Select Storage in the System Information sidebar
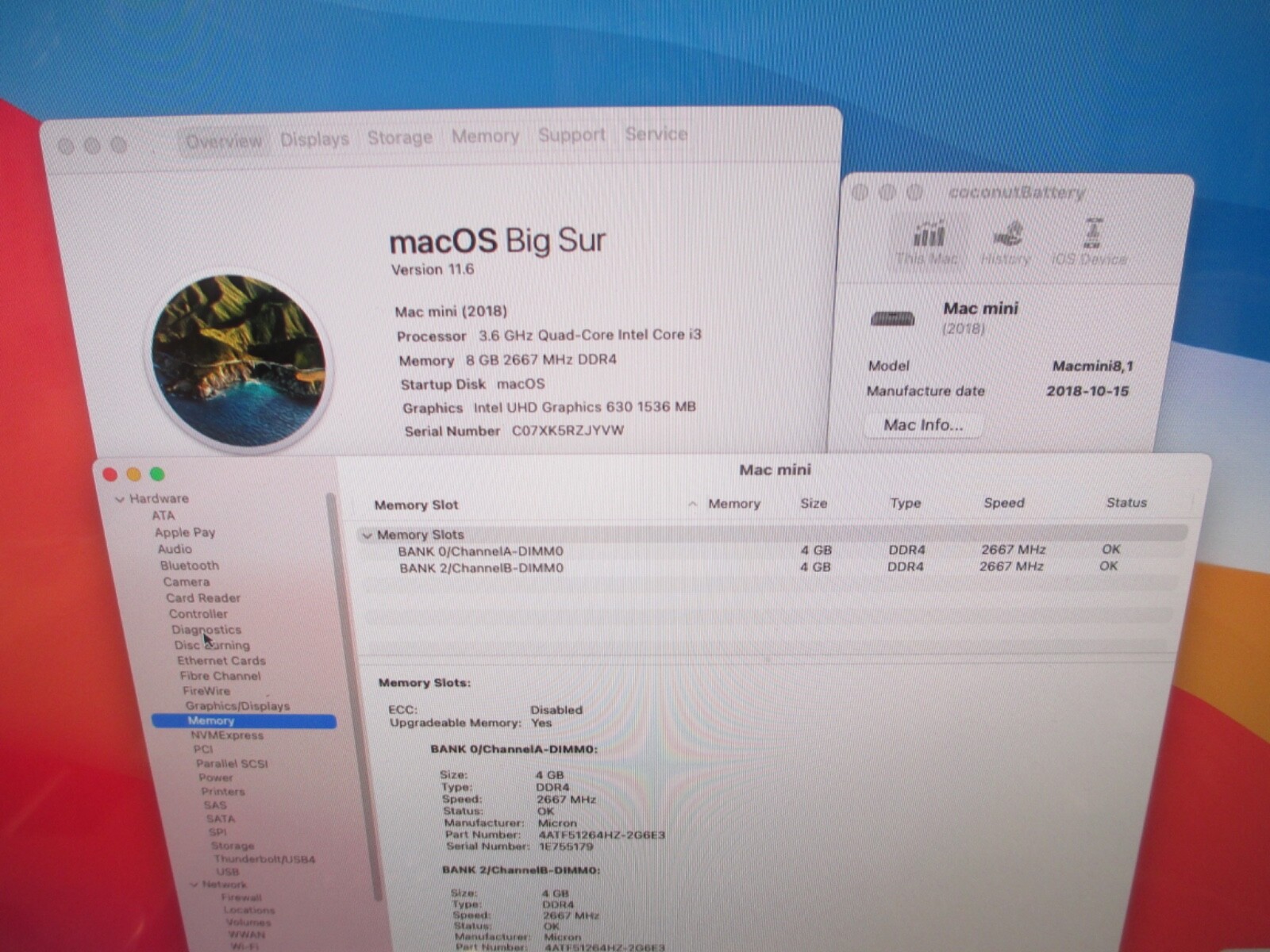The height and width of the screenshot is (952, 1270). [x=233, y=846]
